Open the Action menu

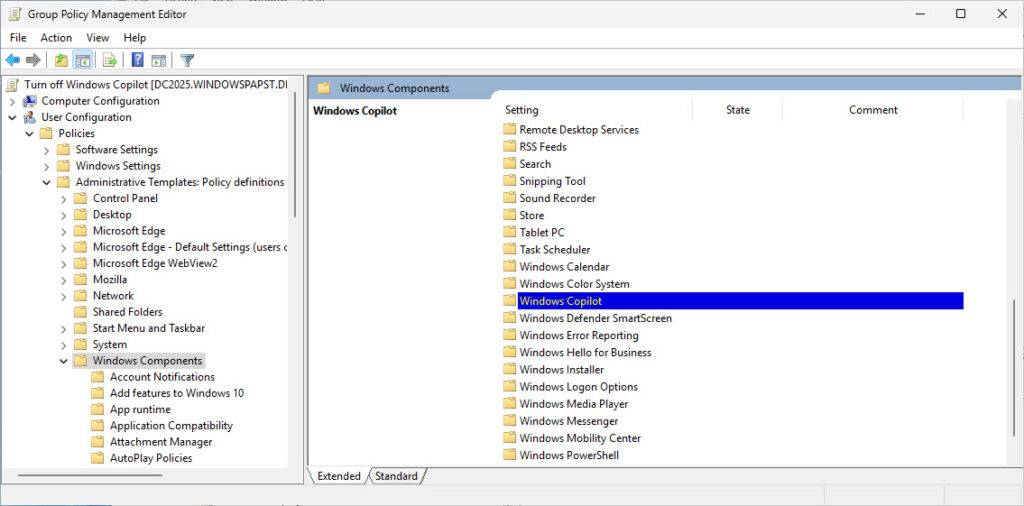pyautogui.click(x=56, y=38)
